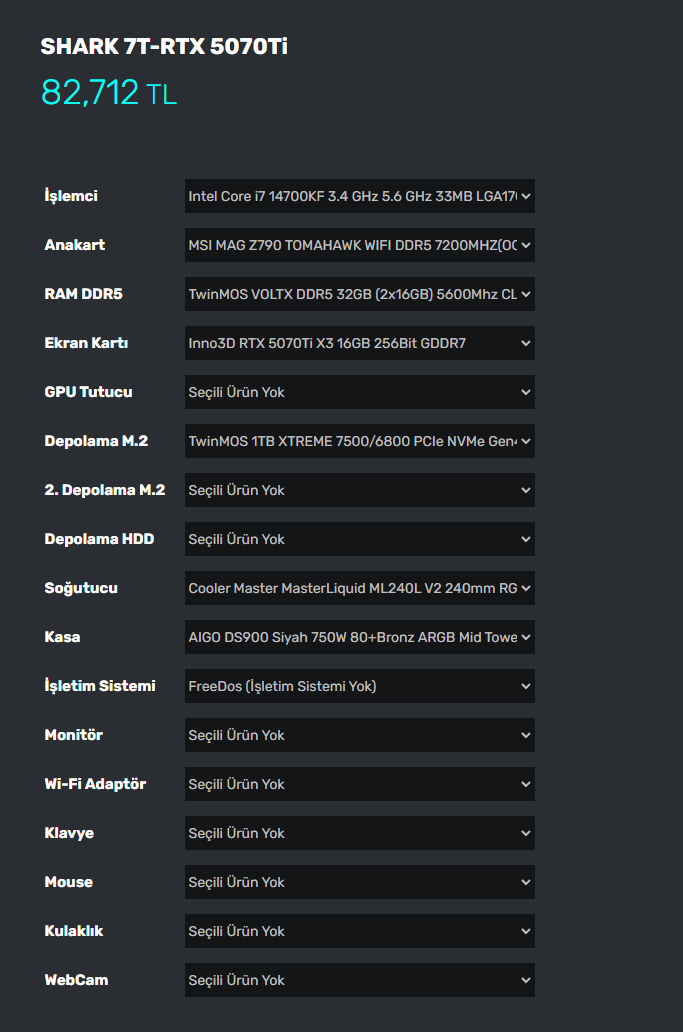Click the Wi-Fi Adaptör label
Screen dimensions: 683x1032
[x=95, y=785]
